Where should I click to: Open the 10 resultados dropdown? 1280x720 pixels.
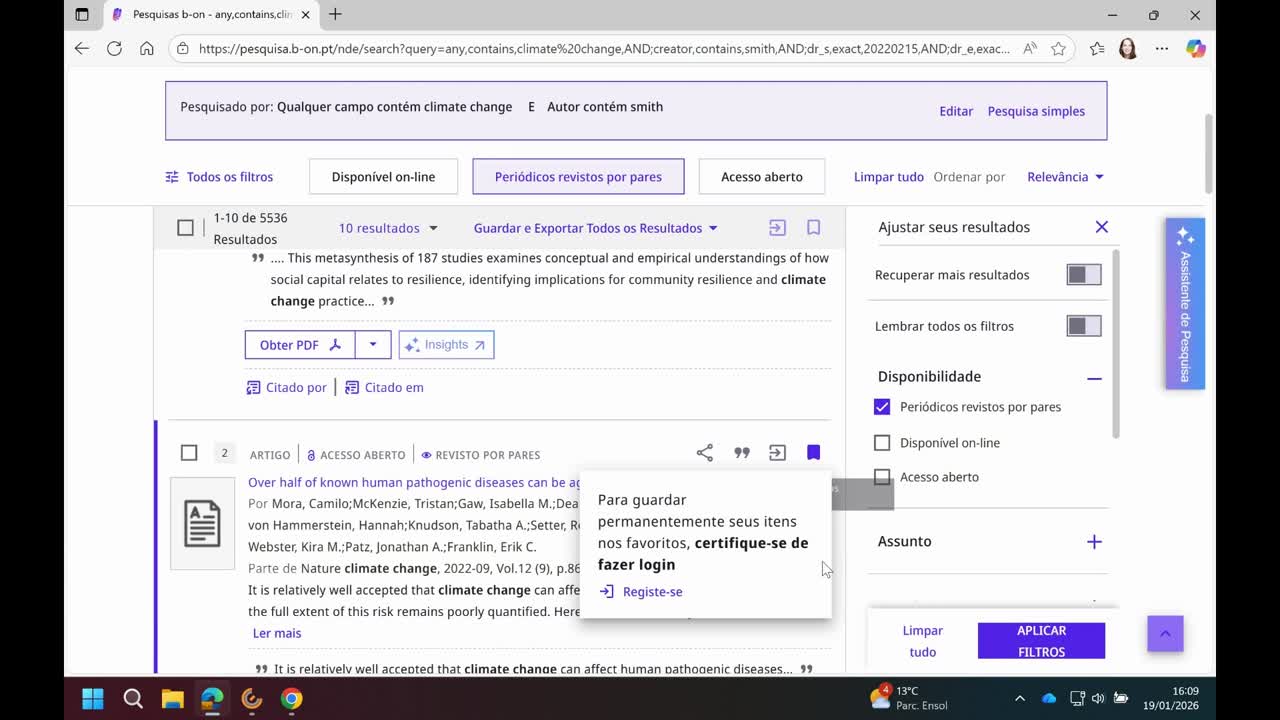click(388, 228)
